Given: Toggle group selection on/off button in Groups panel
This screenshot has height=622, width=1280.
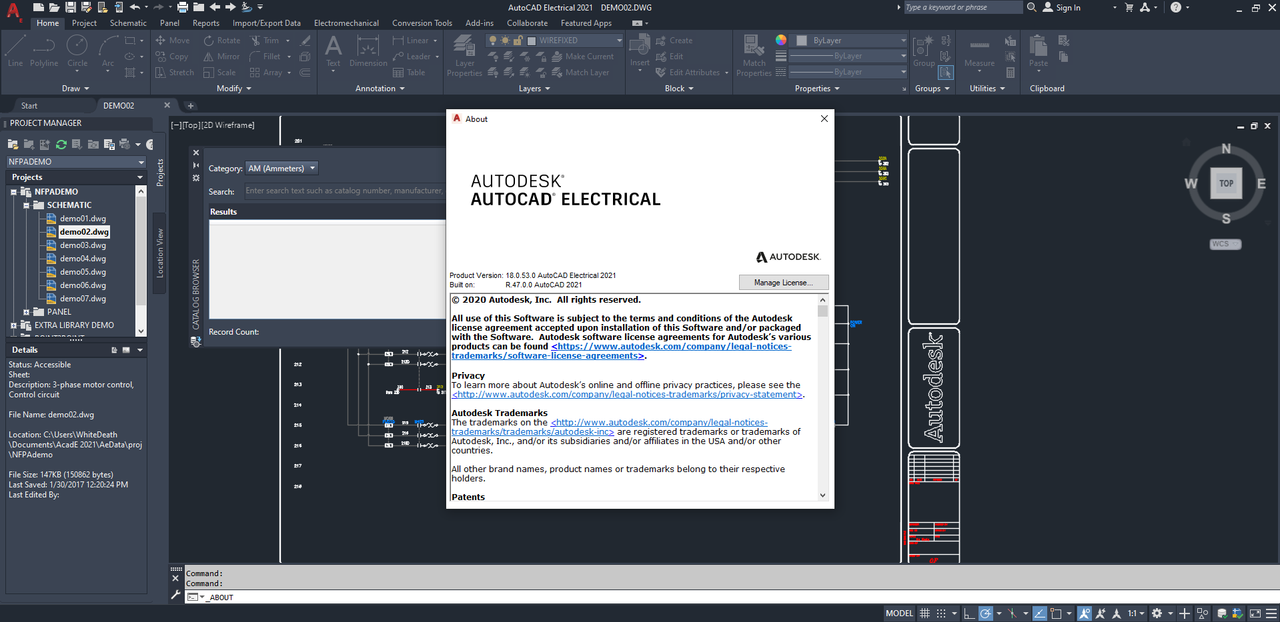Looking at the screenshot, I should [945, 72].
